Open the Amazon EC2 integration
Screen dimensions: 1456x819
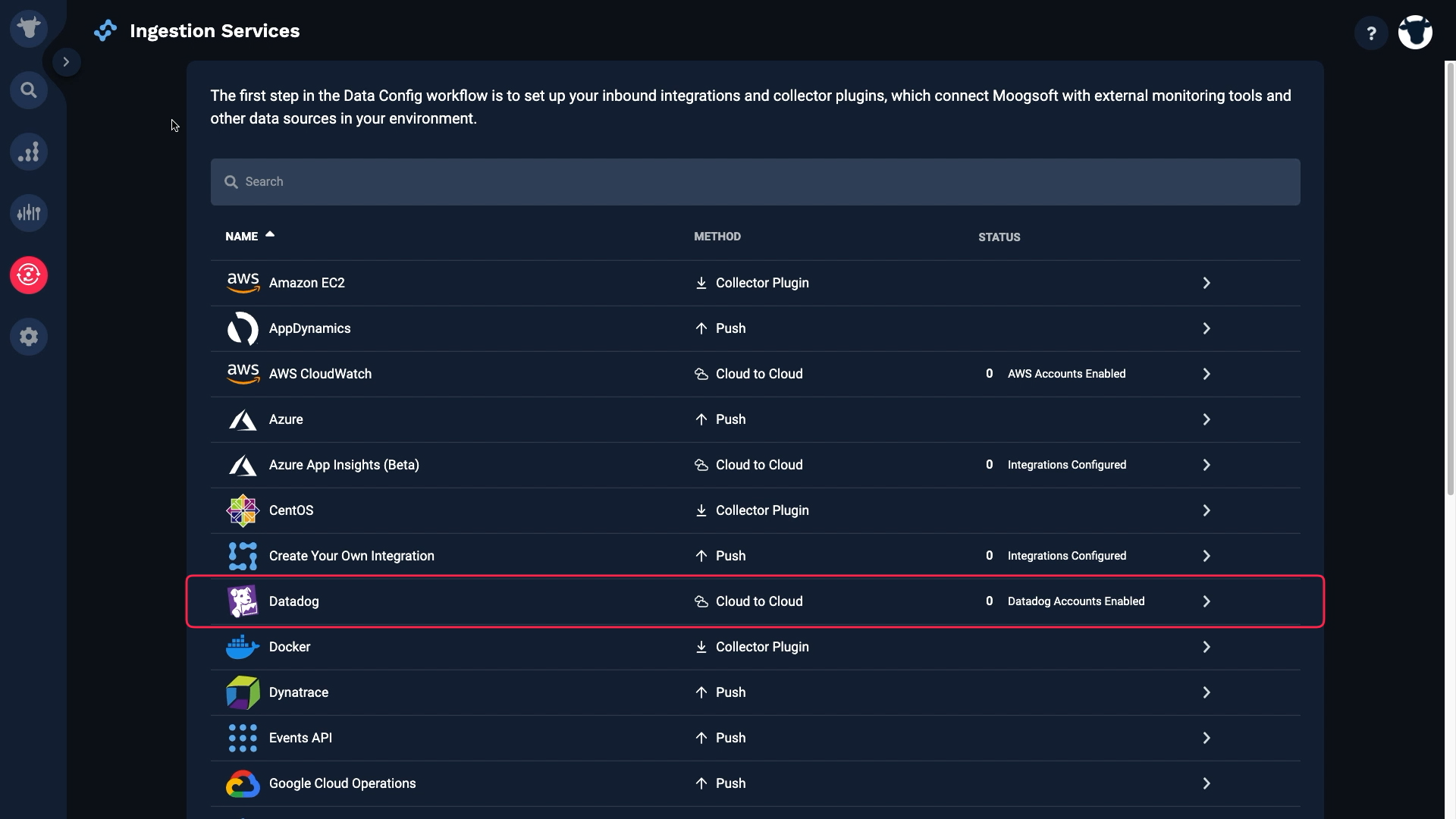click(307, 283)
